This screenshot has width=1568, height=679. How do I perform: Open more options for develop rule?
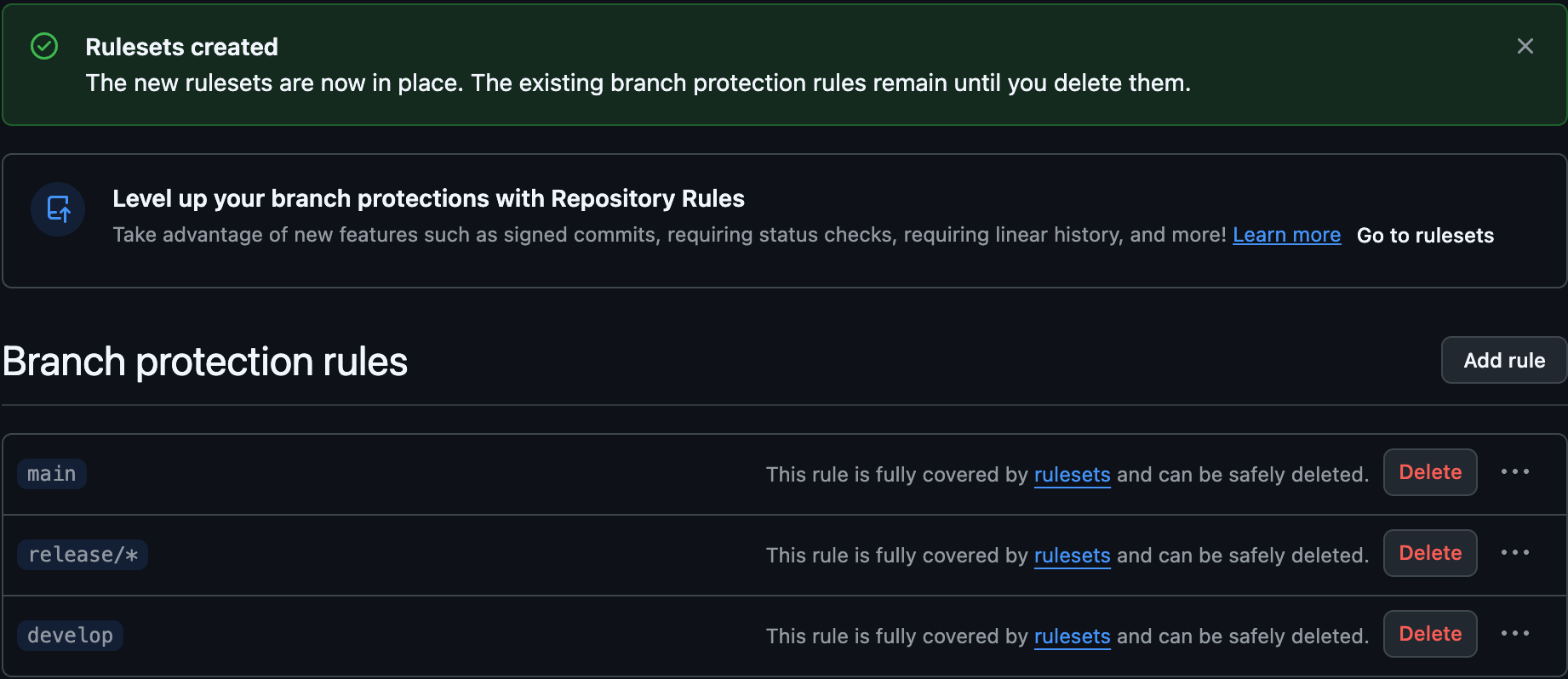(1515, 634)
